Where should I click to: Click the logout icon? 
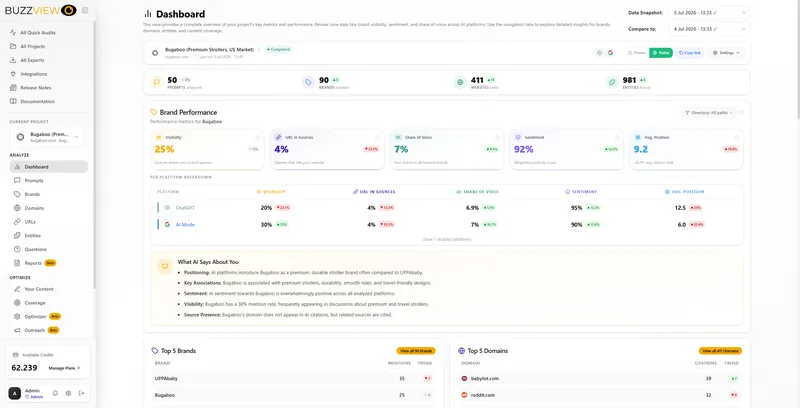82,393
